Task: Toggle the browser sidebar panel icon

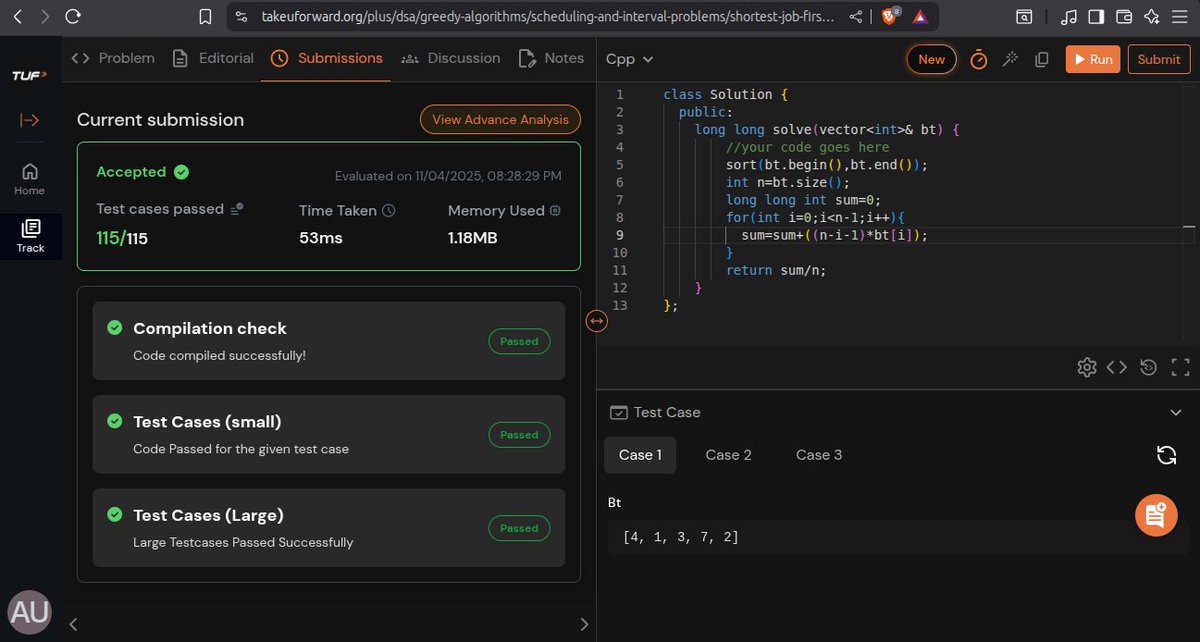Action: coord(1096,17)
